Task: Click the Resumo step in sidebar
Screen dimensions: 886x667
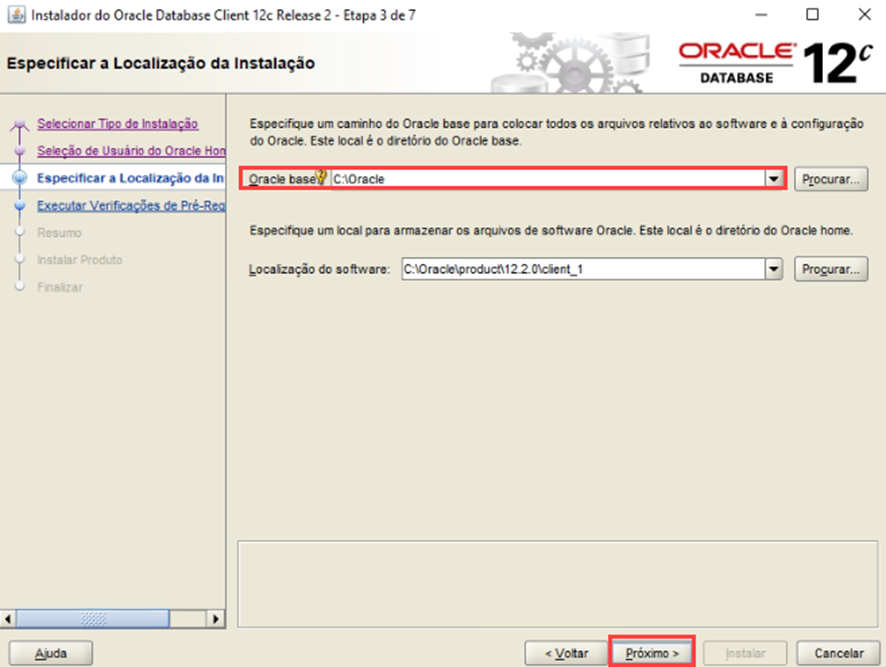Action: (x=59, y=233)
